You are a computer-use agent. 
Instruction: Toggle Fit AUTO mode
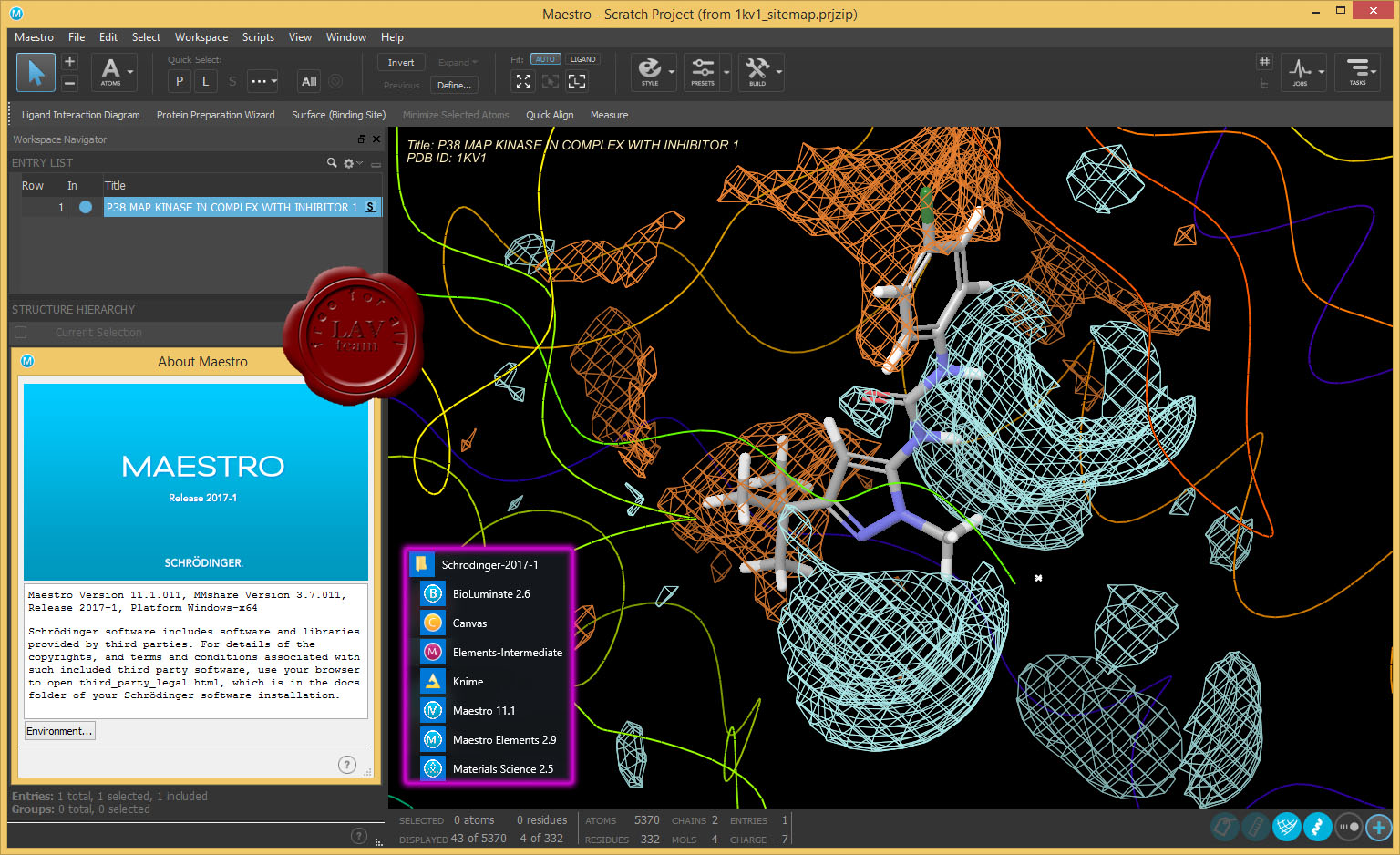coord(545,59)
